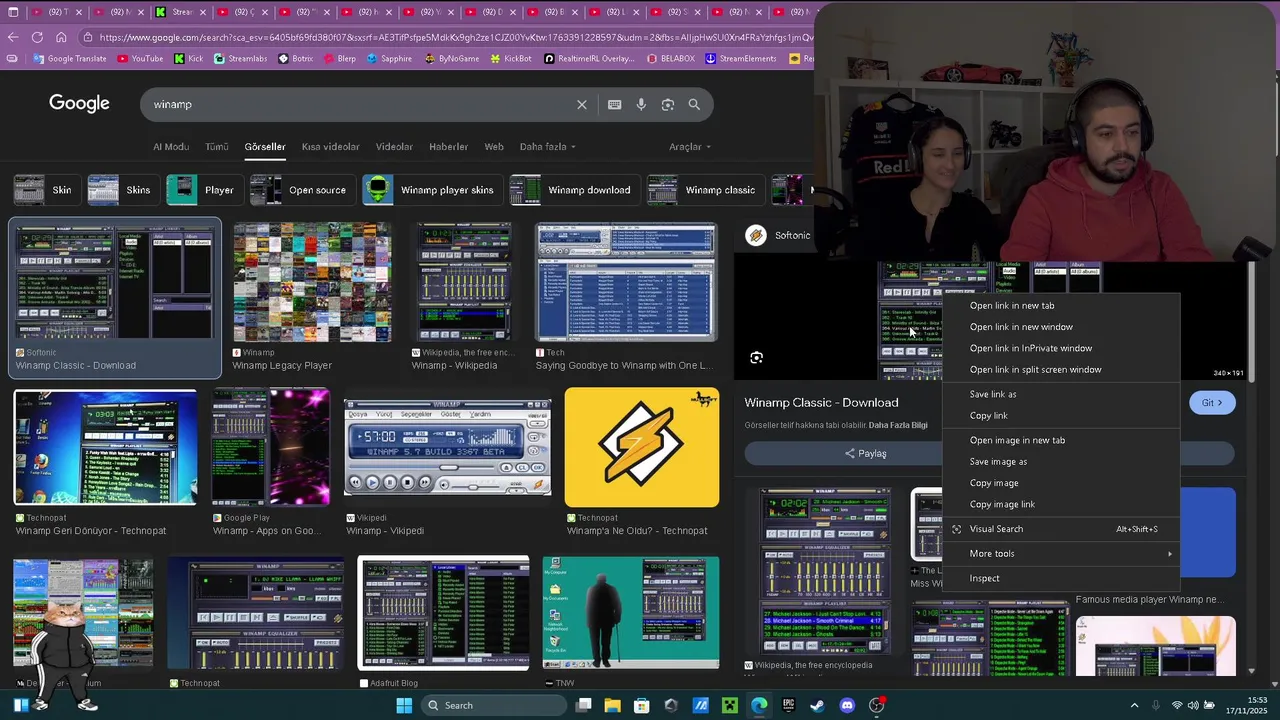This screenshot has width=1280, height=720.
Task: Open Task View on the taskbar
Action: 584,705
